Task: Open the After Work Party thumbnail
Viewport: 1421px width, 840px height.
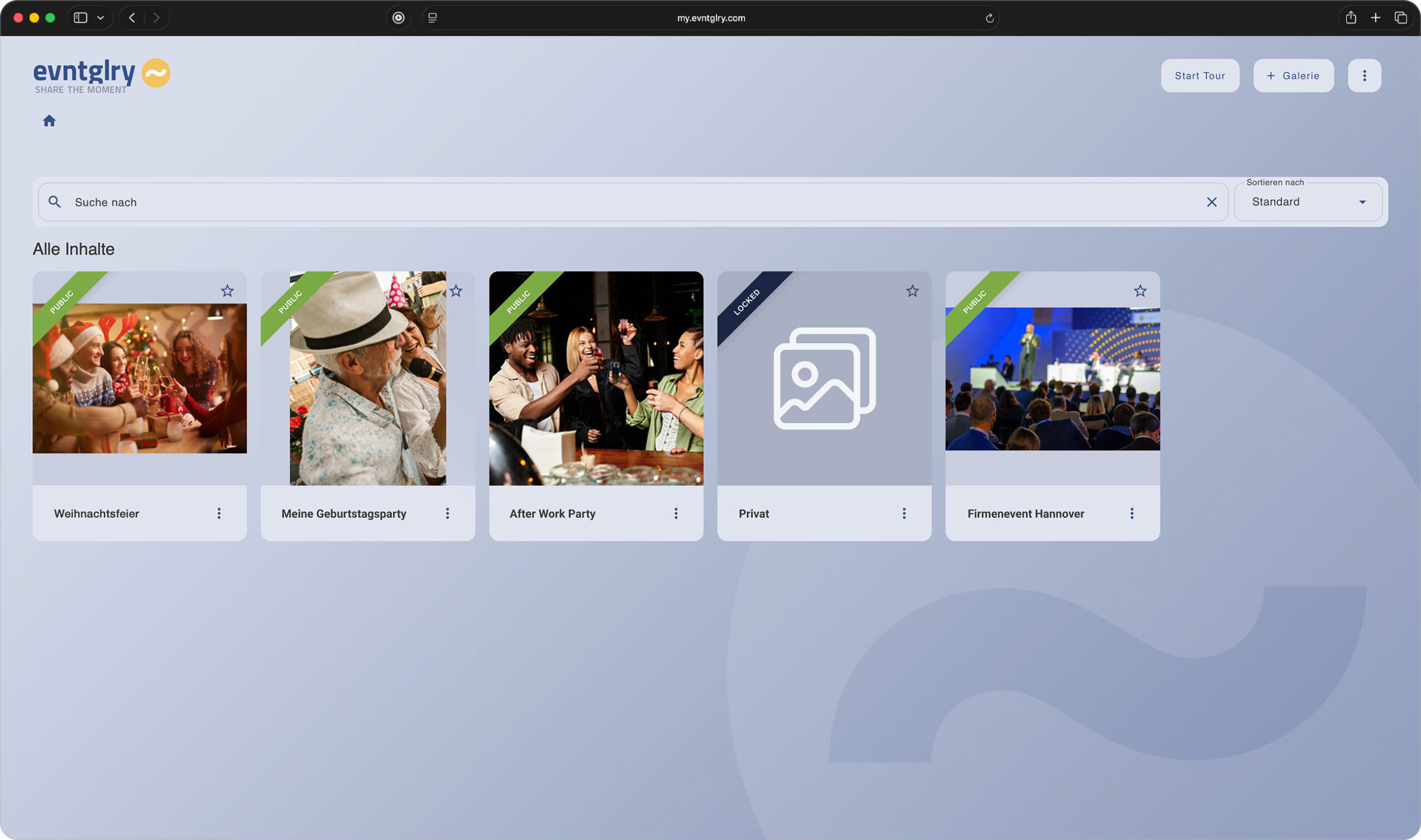Action: [596, 378]
